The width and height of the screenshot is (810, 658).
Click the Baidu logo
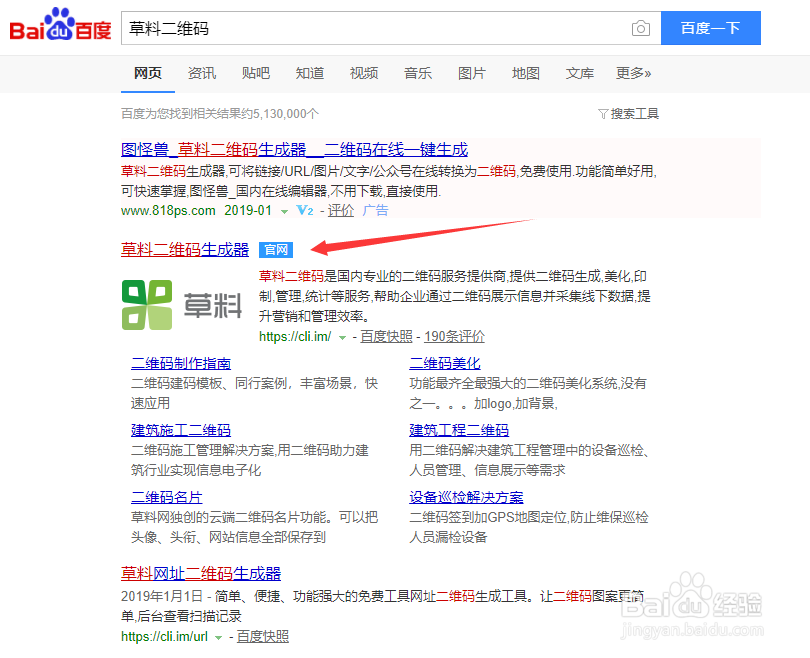point(60,25)
